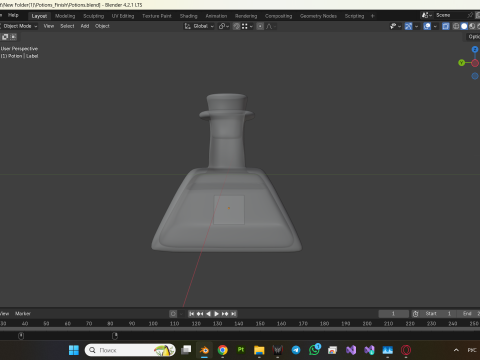Open proportional editing falloff menu
480x360 pixels.
(270, 26)
